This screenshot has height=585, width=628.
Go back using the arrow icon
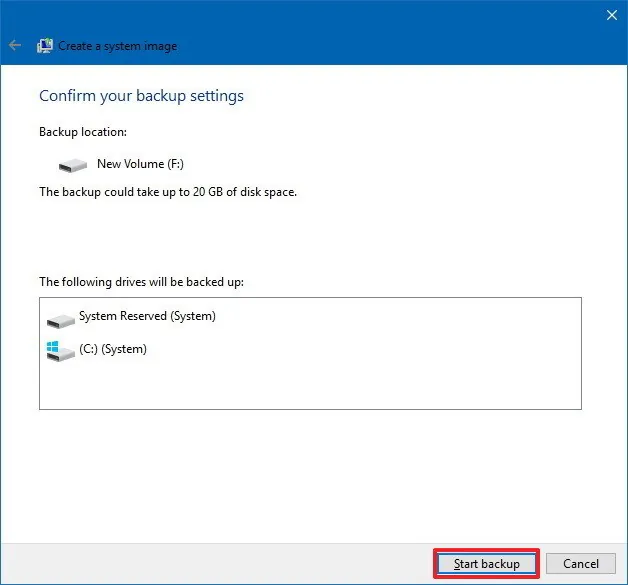(x=15, y=45)
